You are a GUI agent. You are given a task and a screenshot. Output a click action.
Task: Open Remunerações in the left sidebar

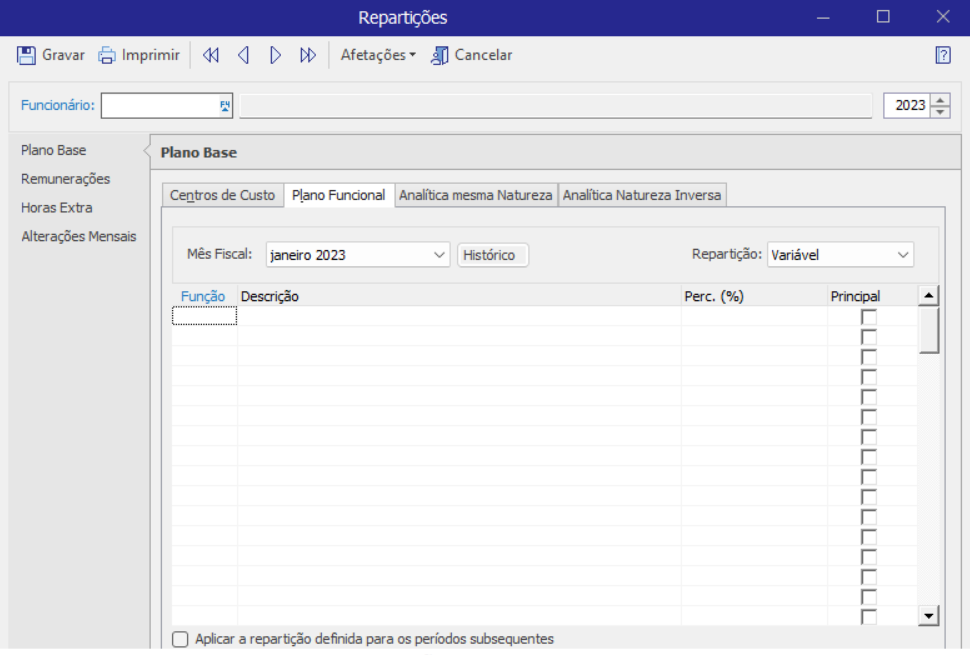tap(66, 179)
